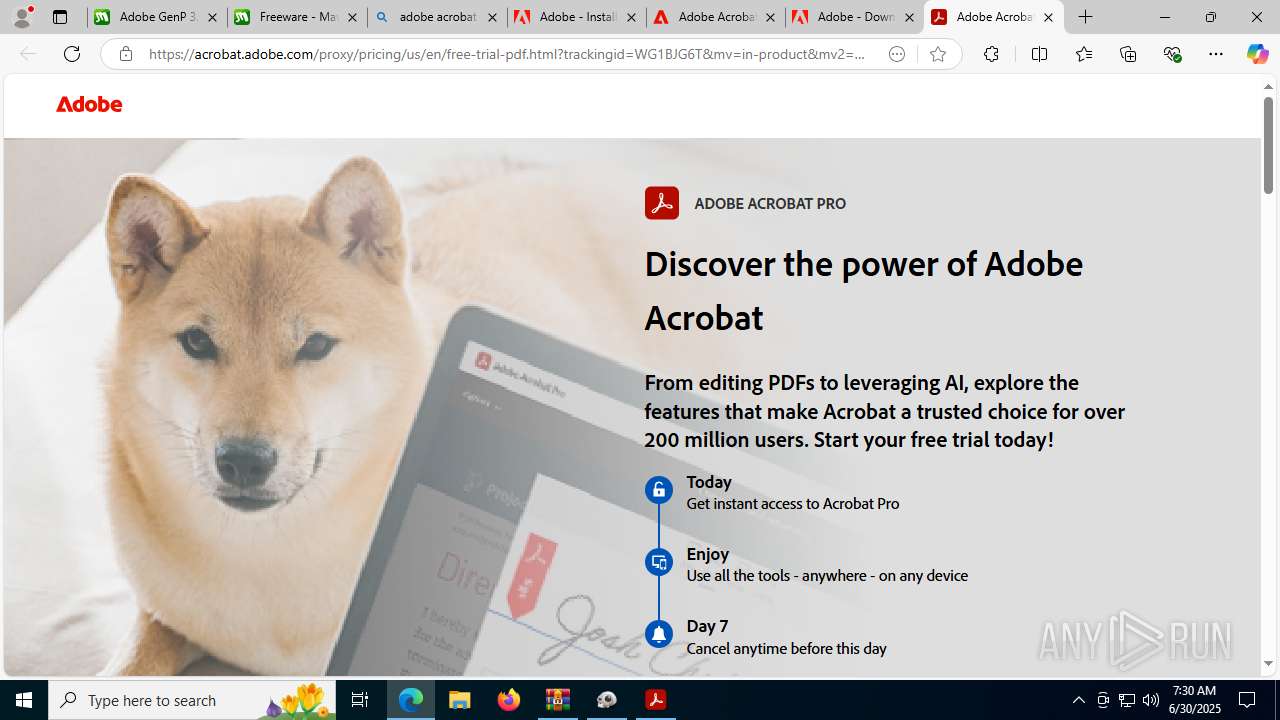Open Microsoft Edge from taskbar
This screenshot has width=1280, height=720.
(411, 700)
